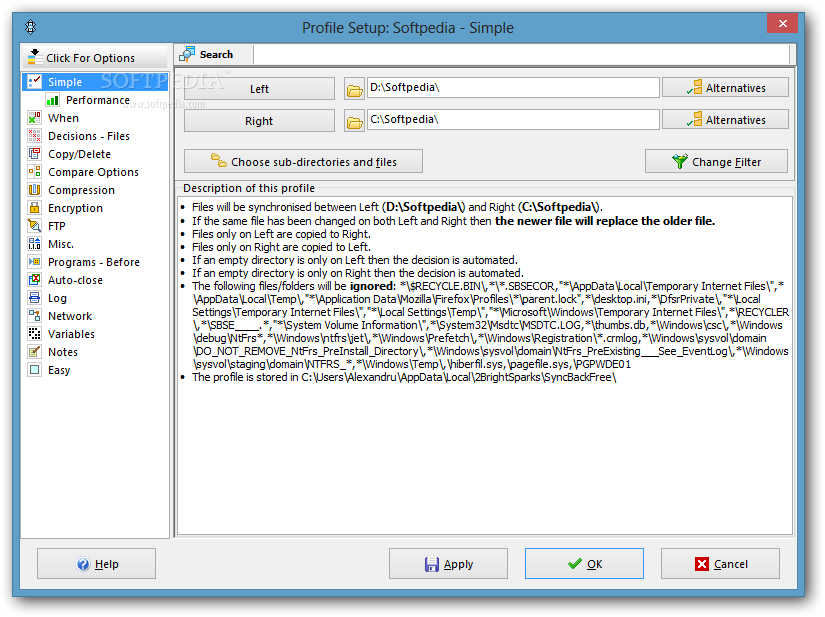Focus the Search text field
Image resolution: width=825 pixels, height=617 pixels.
tap(521, 55)
